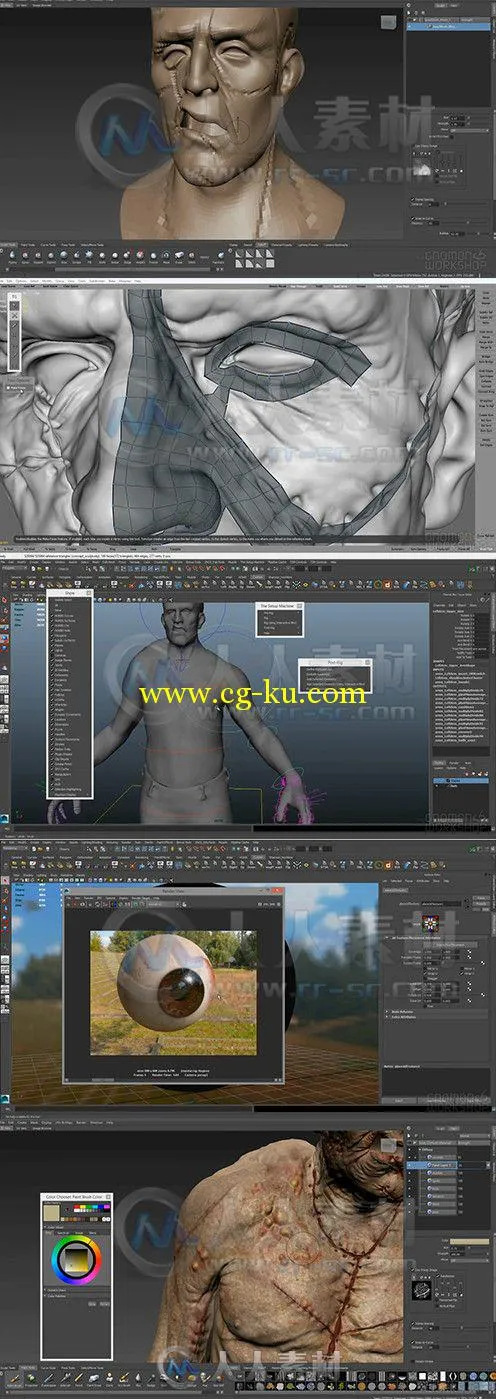This screenshot has height=1399, width=496.
Task: Click the Render View window title bar
Action: pos(172,889)
